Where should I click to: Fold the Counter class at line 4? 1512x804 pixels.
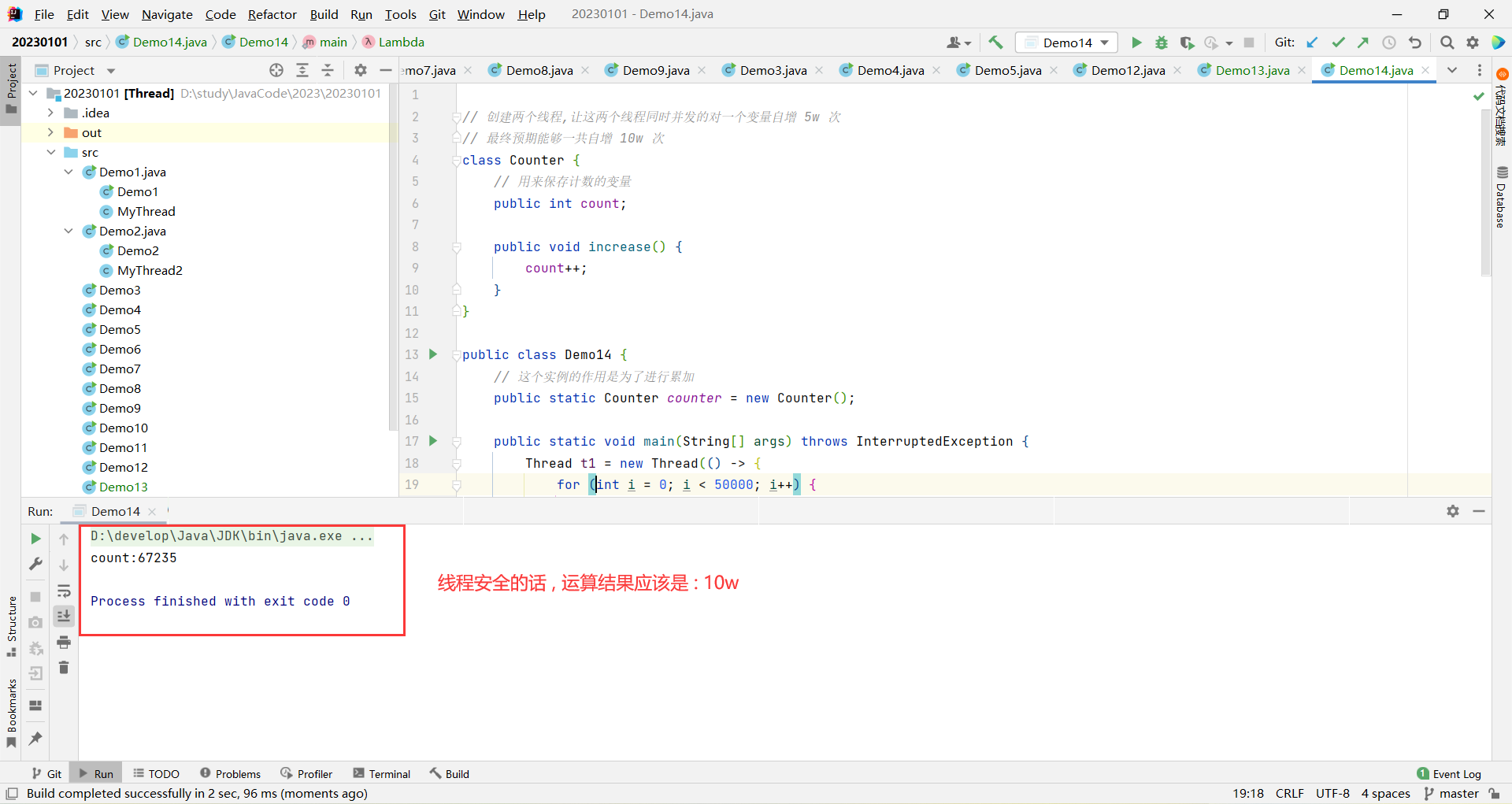tap(456, 161)
